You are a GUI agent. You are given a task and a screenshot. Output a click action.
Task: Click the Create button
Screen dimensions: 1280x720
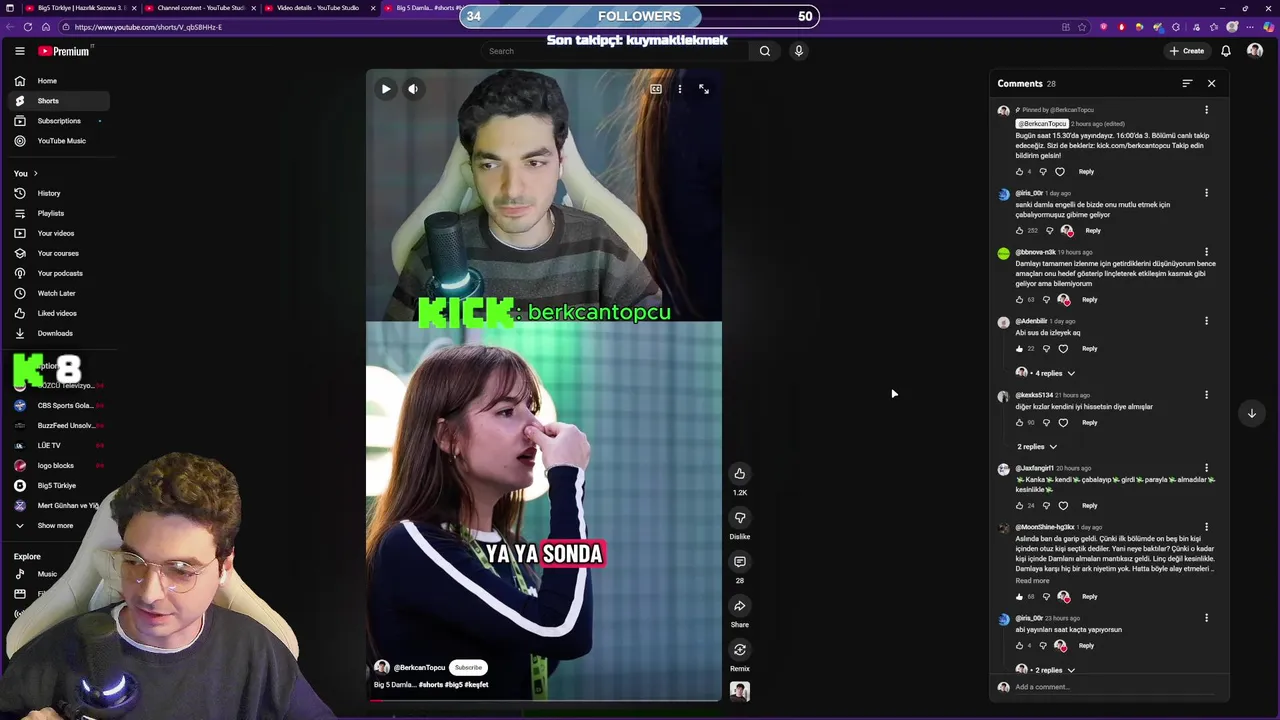pyautogui.click(x=1187, y=51)
